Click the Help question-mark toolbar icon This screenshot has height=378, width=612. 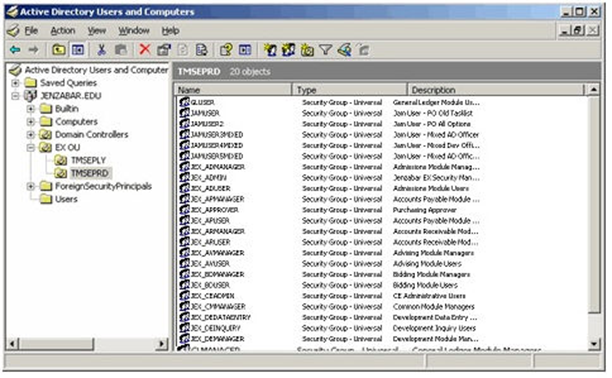pos(226,50)
